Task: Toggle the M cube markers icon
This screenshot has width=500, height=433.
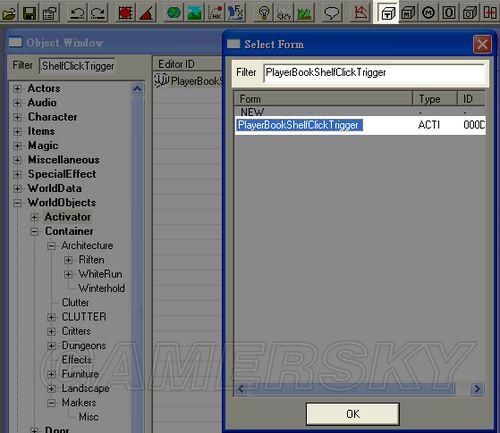Action: click(408, 13)
